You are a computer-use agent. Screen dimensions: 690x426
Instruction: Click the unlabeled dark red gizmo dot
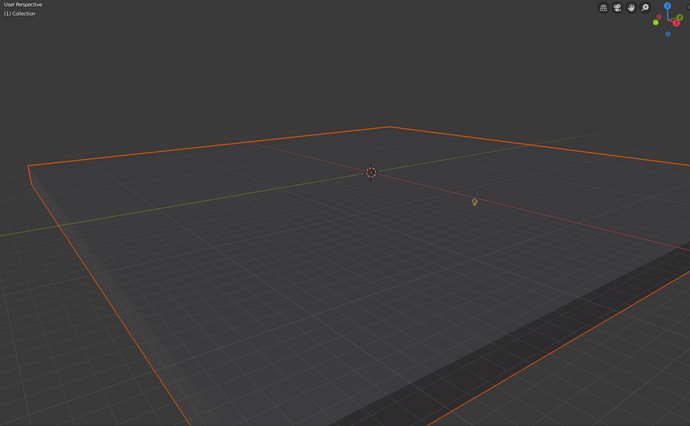[x=659, y=17]
